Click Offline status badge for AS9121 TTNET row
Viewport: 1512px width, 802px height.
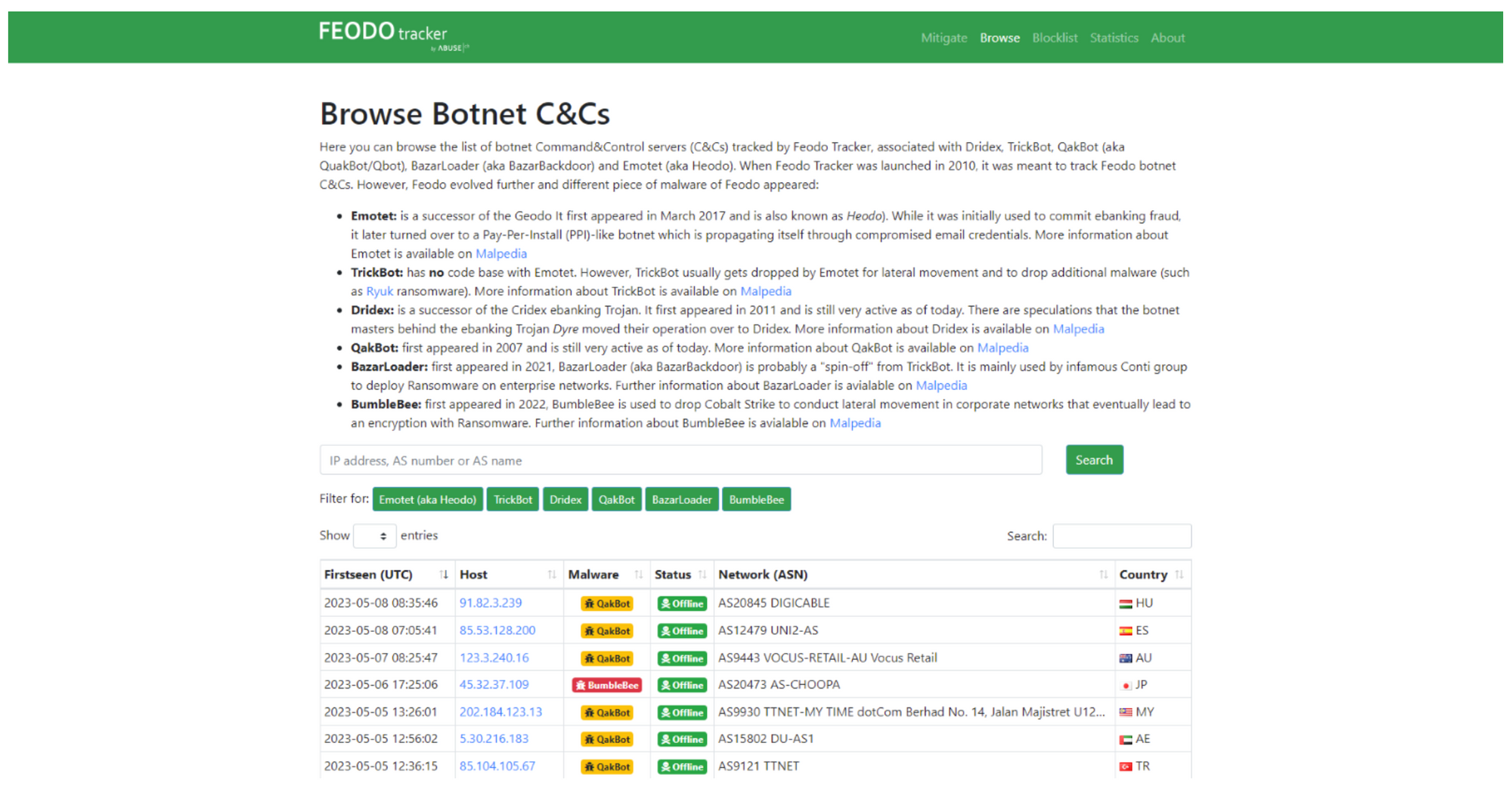coord(682,766)
